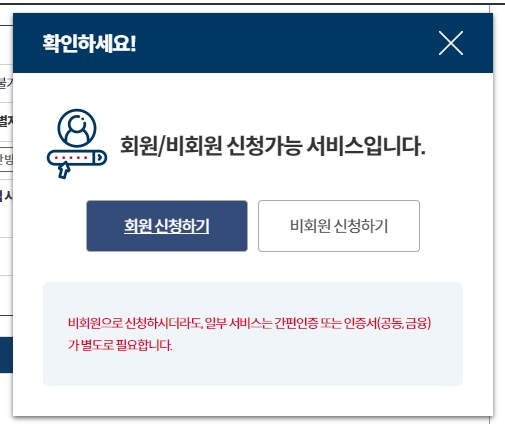The width and height of the screenshot is (505, 424).
Task: Choose 비회원 신청하기 to apply as non-member
Action: click(339, 226)
